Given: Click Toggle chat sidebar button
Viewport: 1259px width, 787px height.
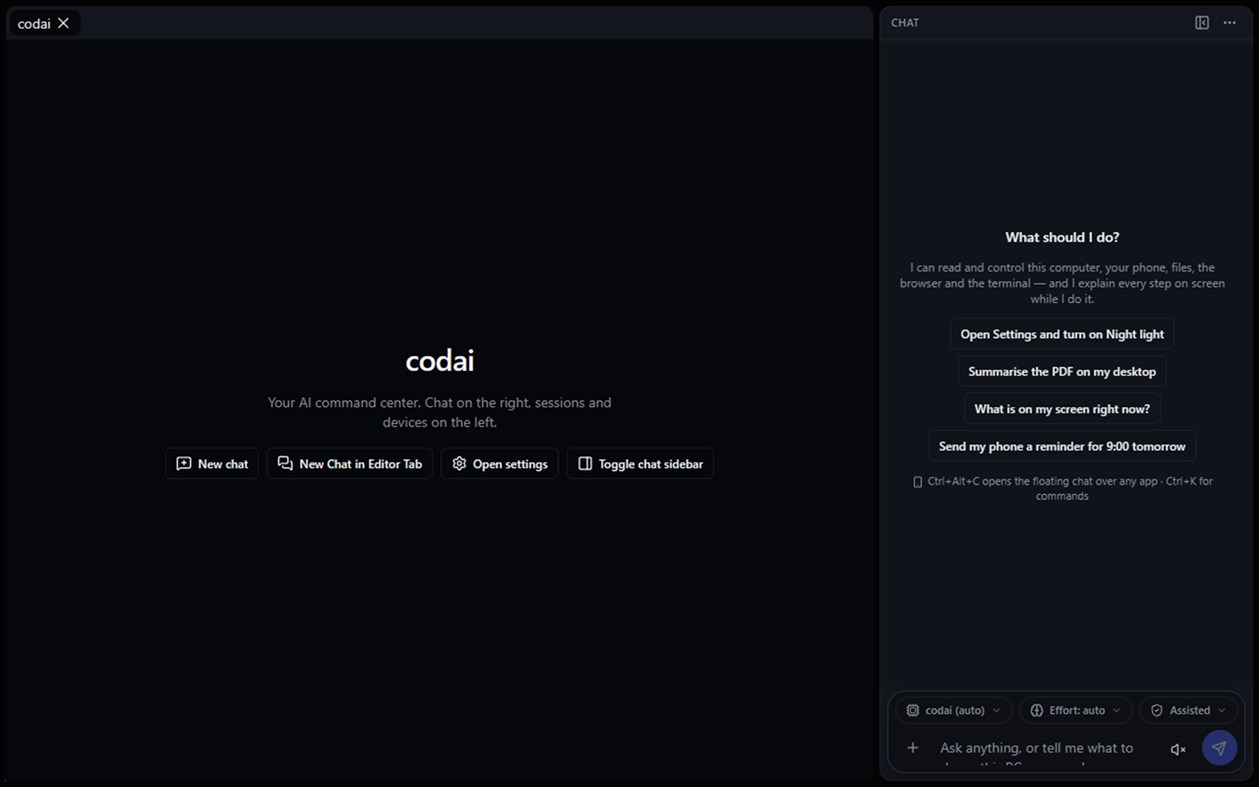Looking at the screenshot, I should point(640,464).
